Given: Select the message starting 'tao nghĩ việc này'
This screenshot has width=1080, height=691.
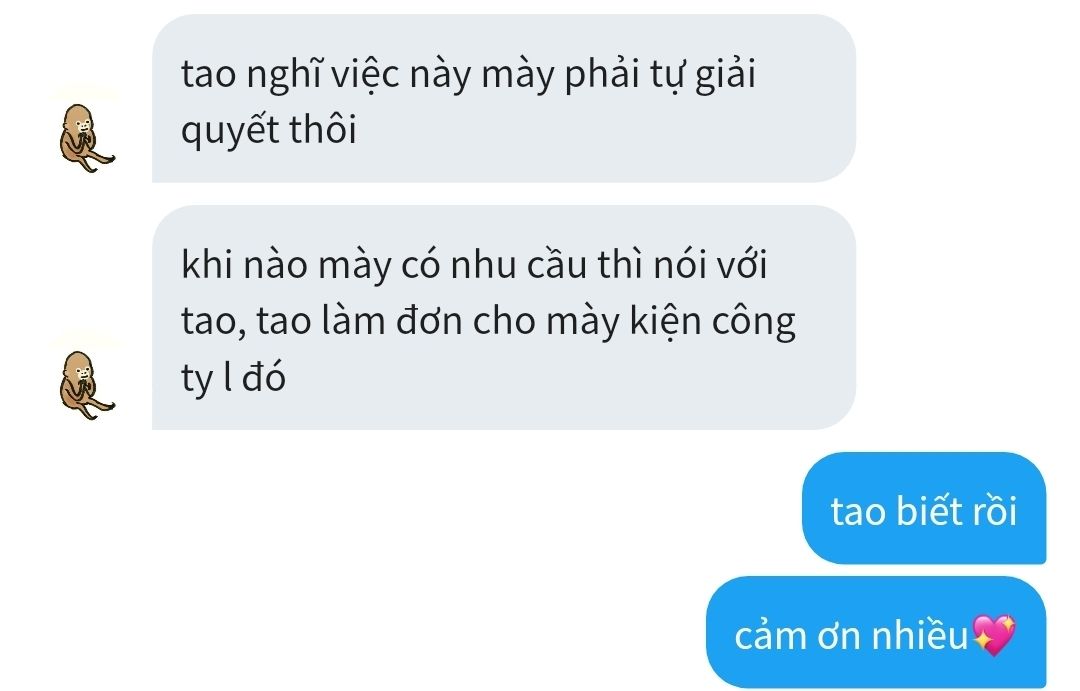Looking at the screenshot, I should [503, 99].
